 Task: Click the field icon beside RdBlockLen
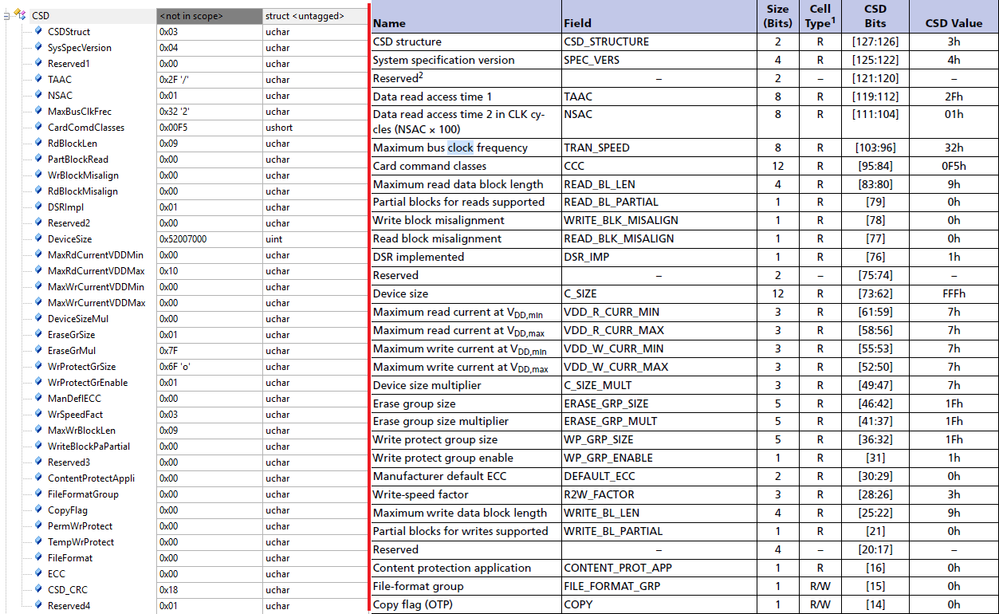(x=38, y=143)
